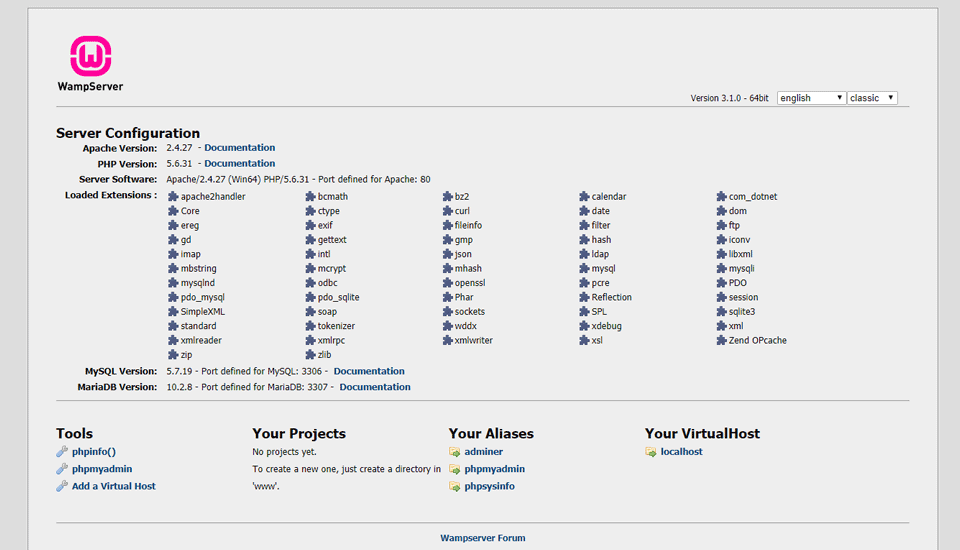Click the puzzle icon beside apache2handler
The image size is (960, 550).
coord(173,197)
